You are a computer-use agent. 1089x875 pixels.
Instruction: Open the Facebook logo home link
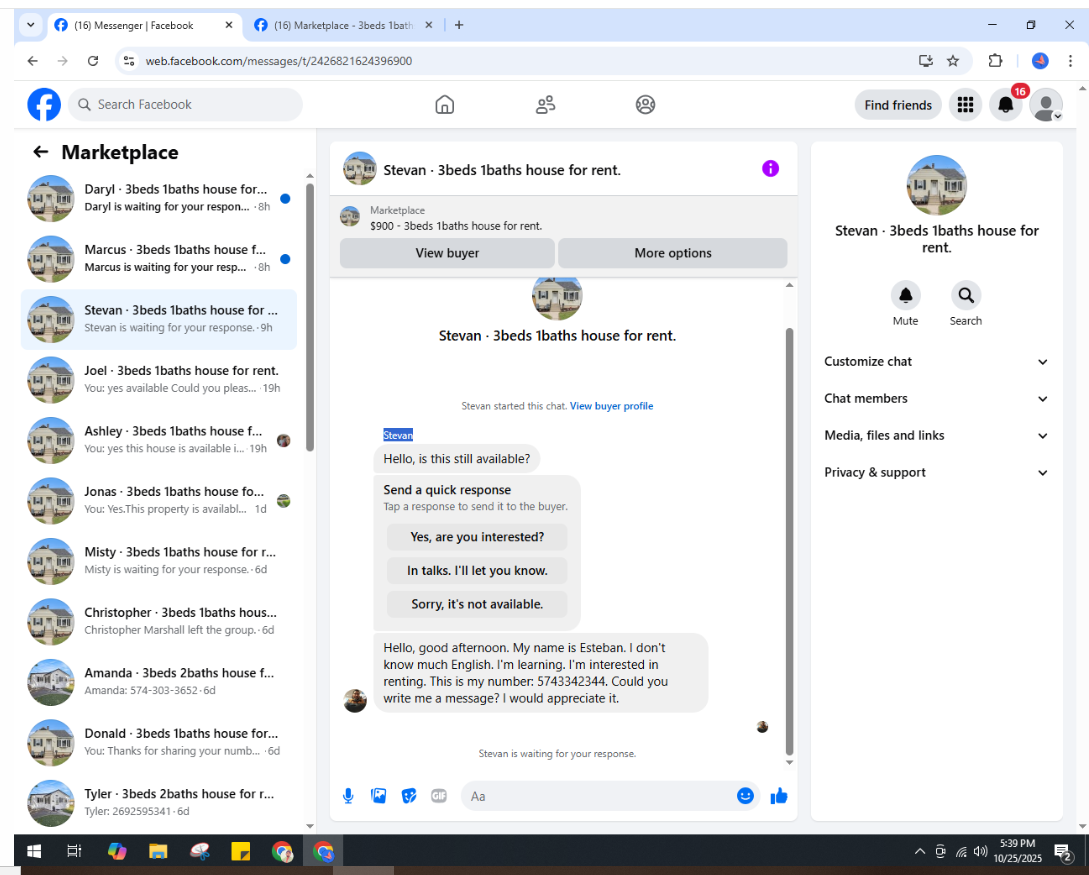click(44, 105)
